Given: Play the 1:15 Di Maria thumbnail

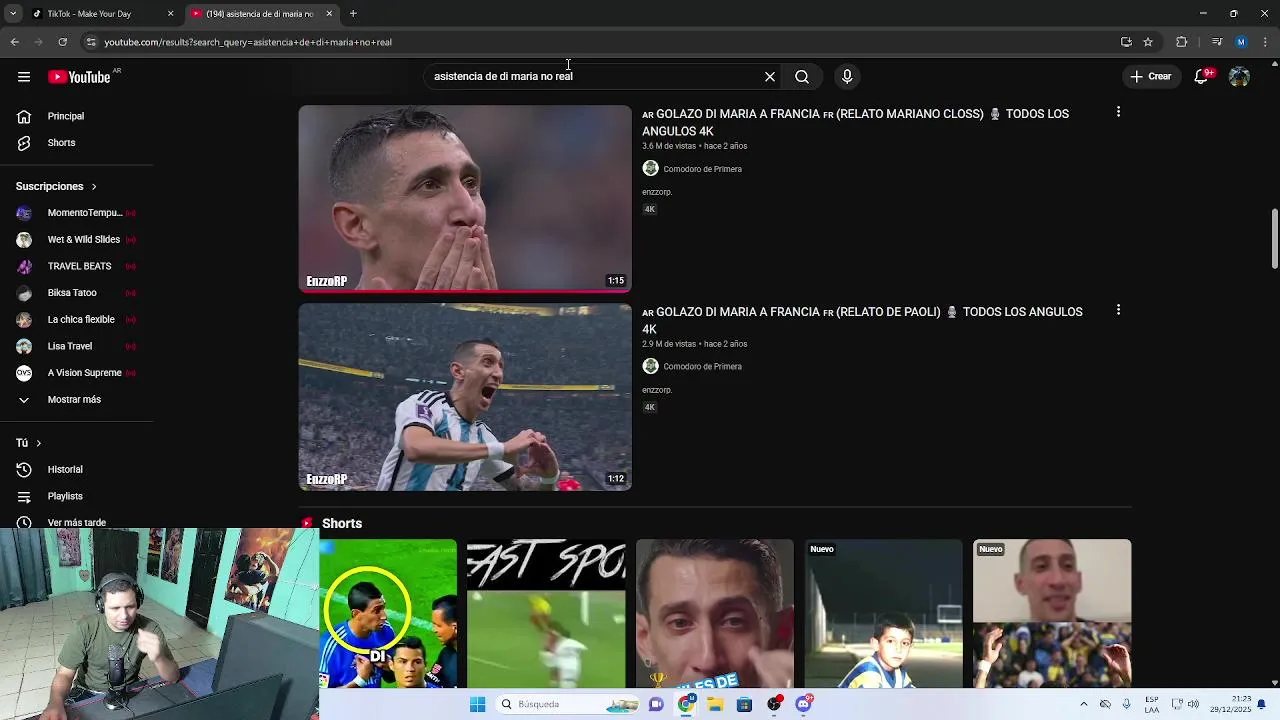Looking at the screenshot, I should pyautogui.click(x=465, y=199).
